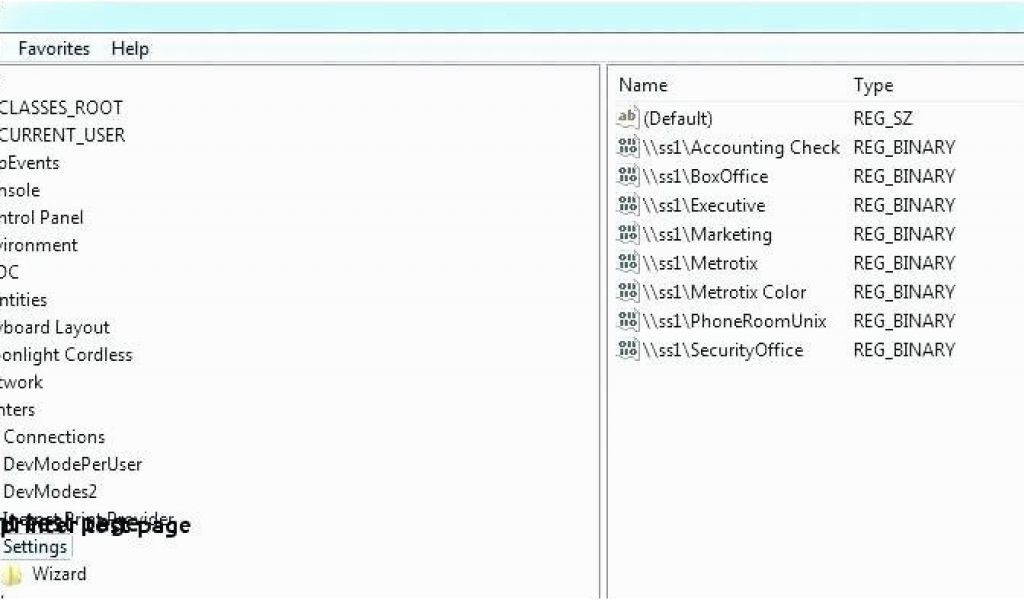This screenshot has width=1024, height=600.
Task: Select the Settings registry key
Action: pyautogui.click(x=35, y=547)
